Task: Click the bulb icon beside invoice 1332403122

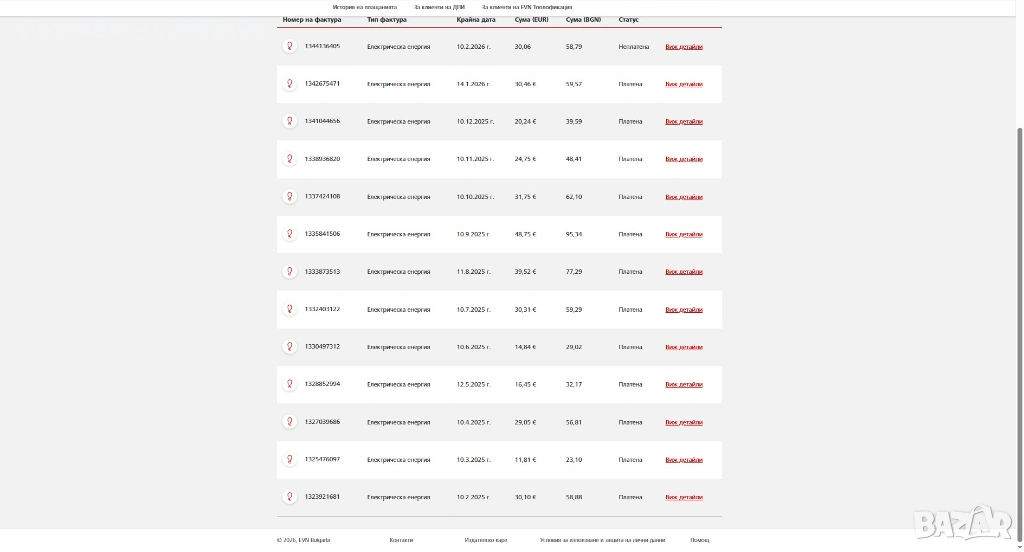Action: 290,309
